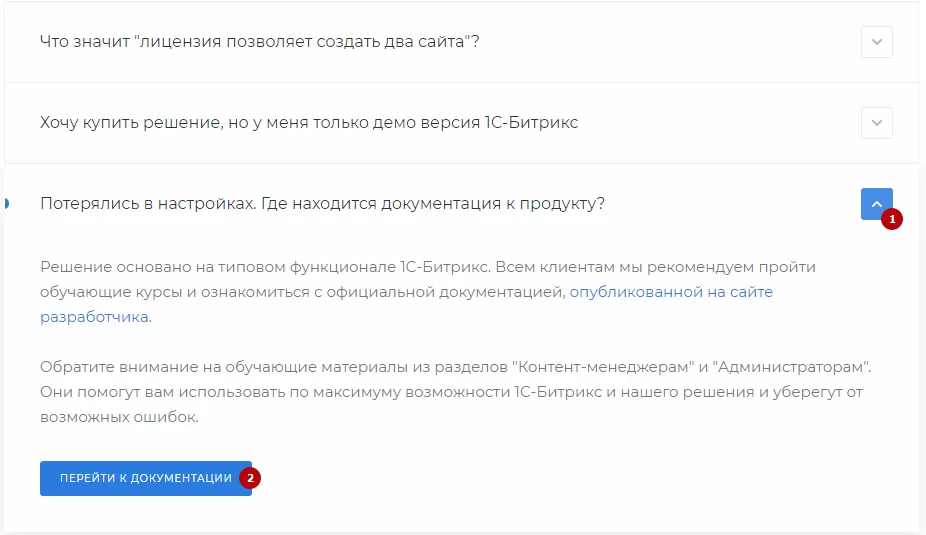Click the blue active marker at left edge
This screenshot has width=926, height=535.
point(6,204)
